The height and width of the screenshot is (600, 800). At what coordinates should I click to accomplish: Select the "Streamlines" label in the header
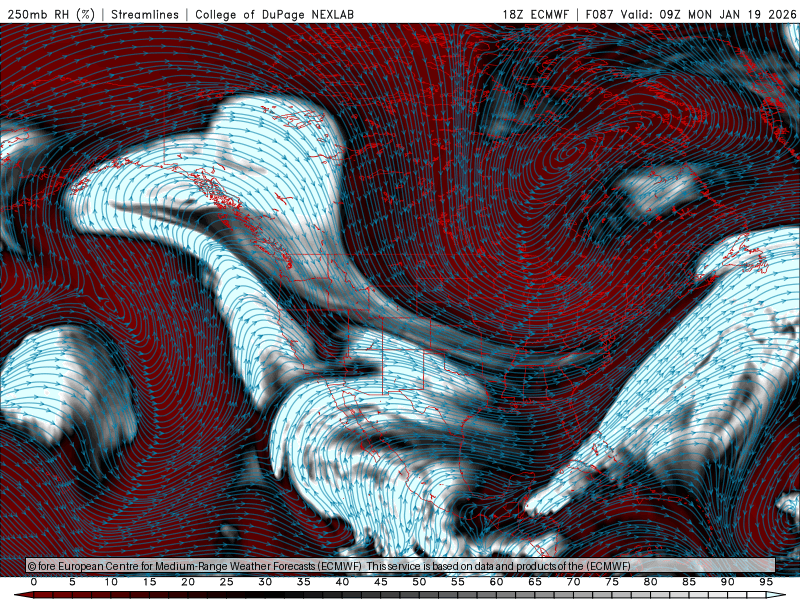(x=145, y=14)
